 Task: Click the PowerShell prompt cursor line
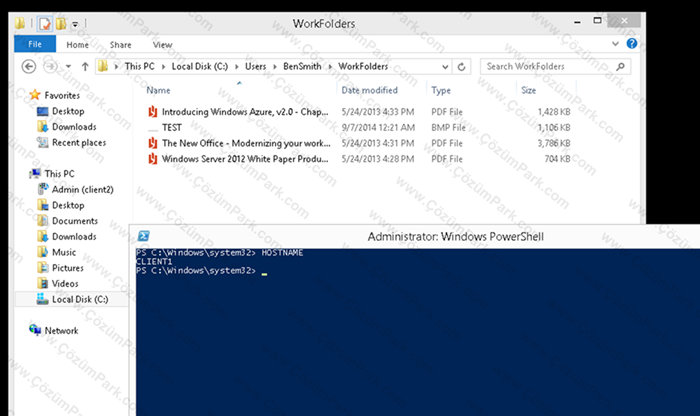click(201, 271)
